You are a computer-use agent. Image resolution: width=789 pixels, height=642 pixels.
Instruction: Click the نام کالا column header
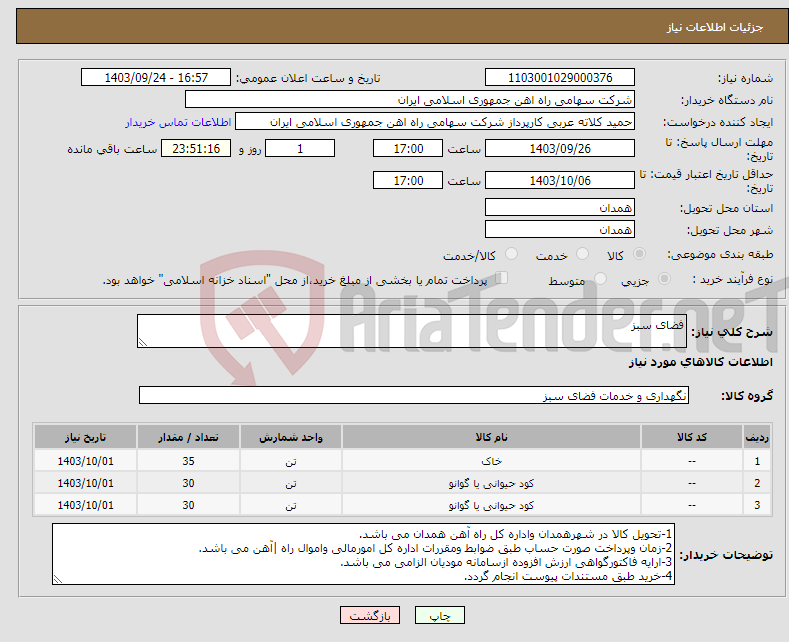coord(491,437)
